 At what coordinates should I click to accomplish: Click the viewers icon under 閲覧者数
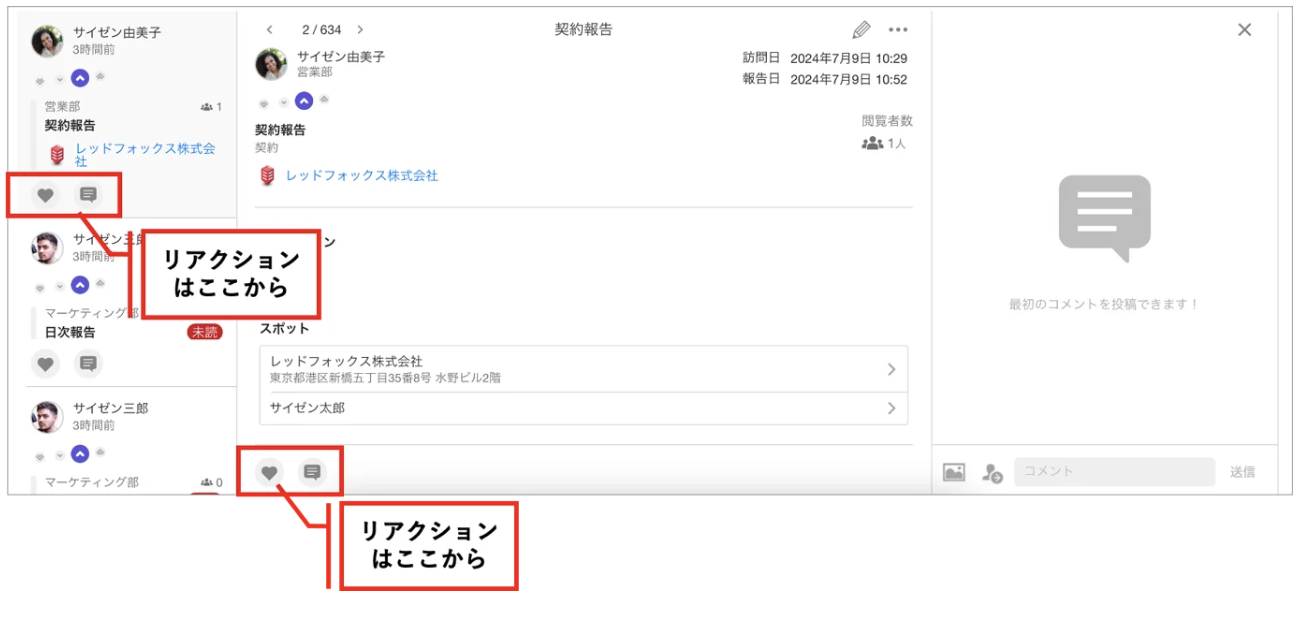tap(872, 144)
